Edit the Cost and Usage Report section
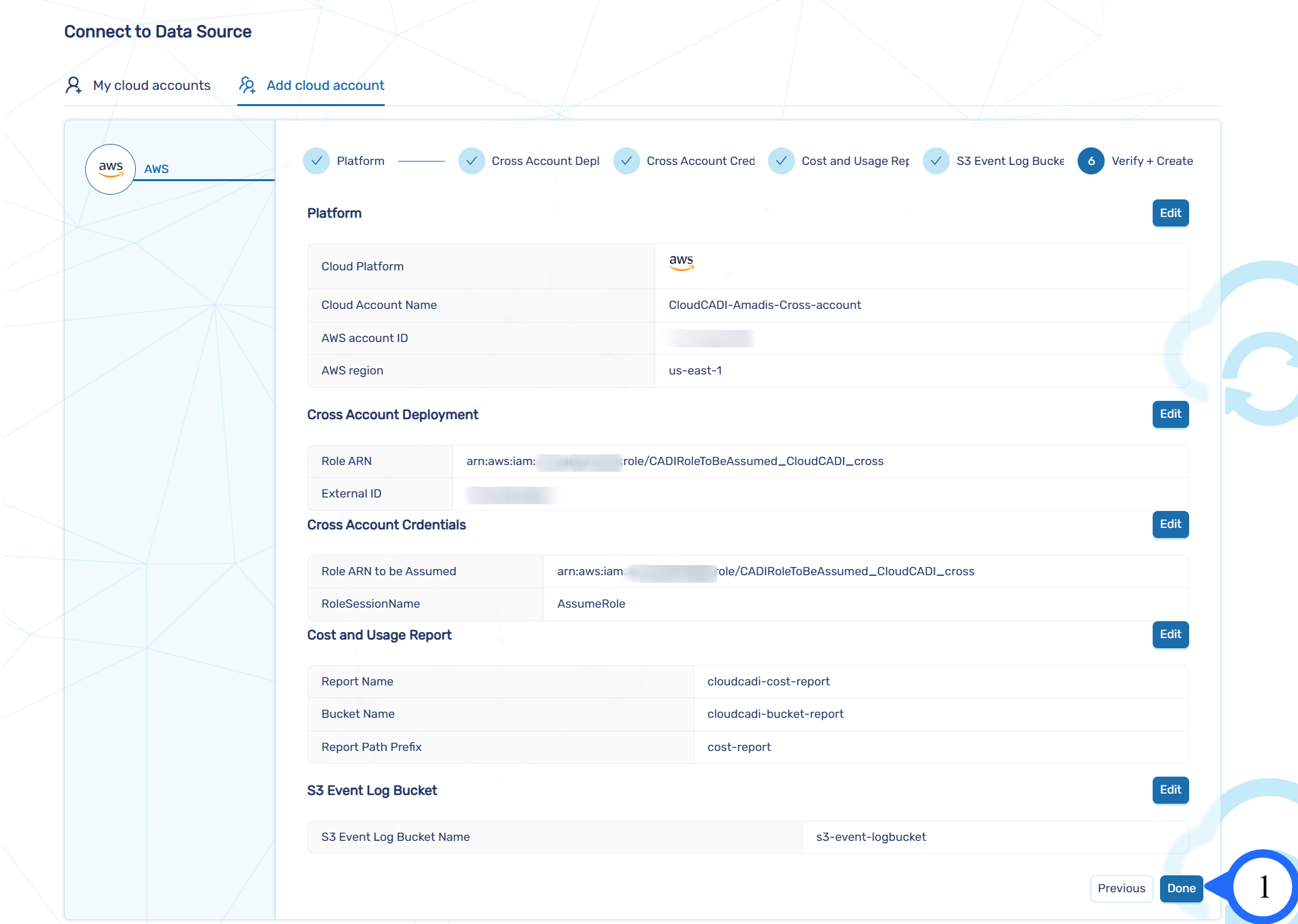 (1170, 634)
